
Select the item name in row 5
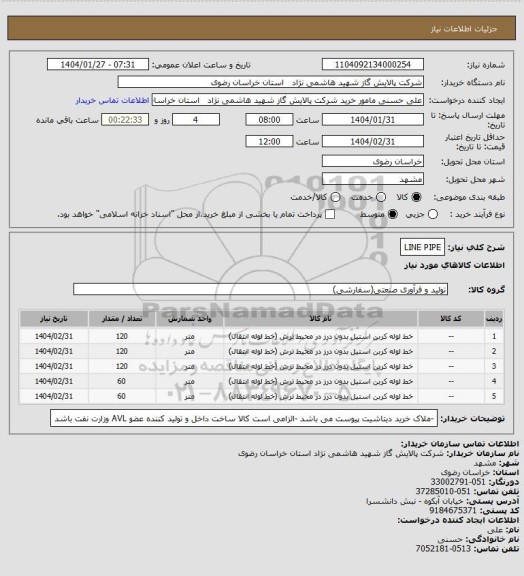tap(321, 396)
